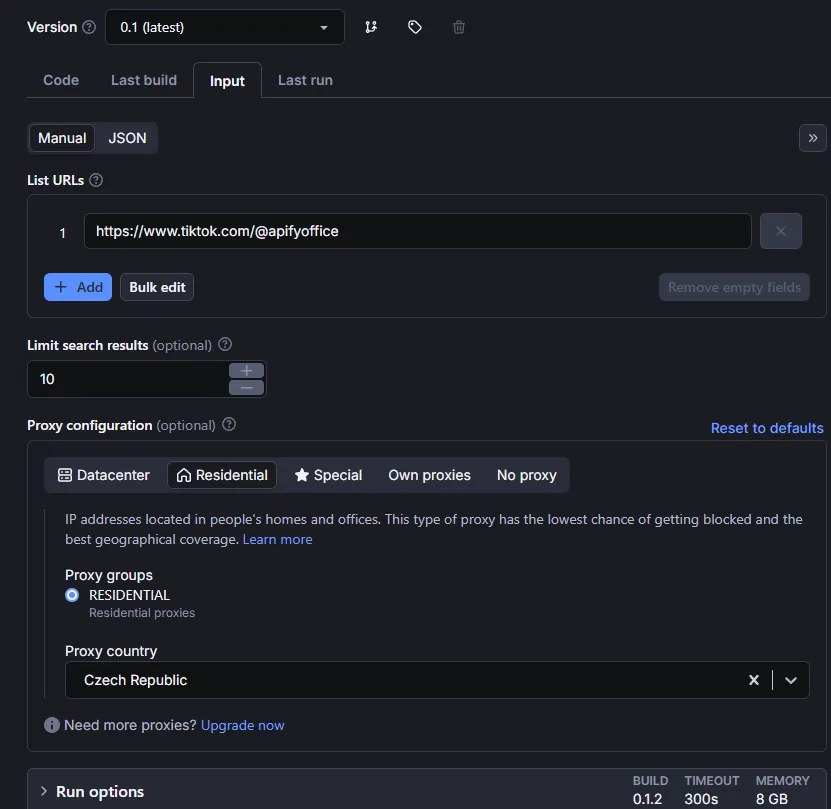Switch input mode to Manual
The width and height of the screenshot is (831, 809).
coord(62,138)
